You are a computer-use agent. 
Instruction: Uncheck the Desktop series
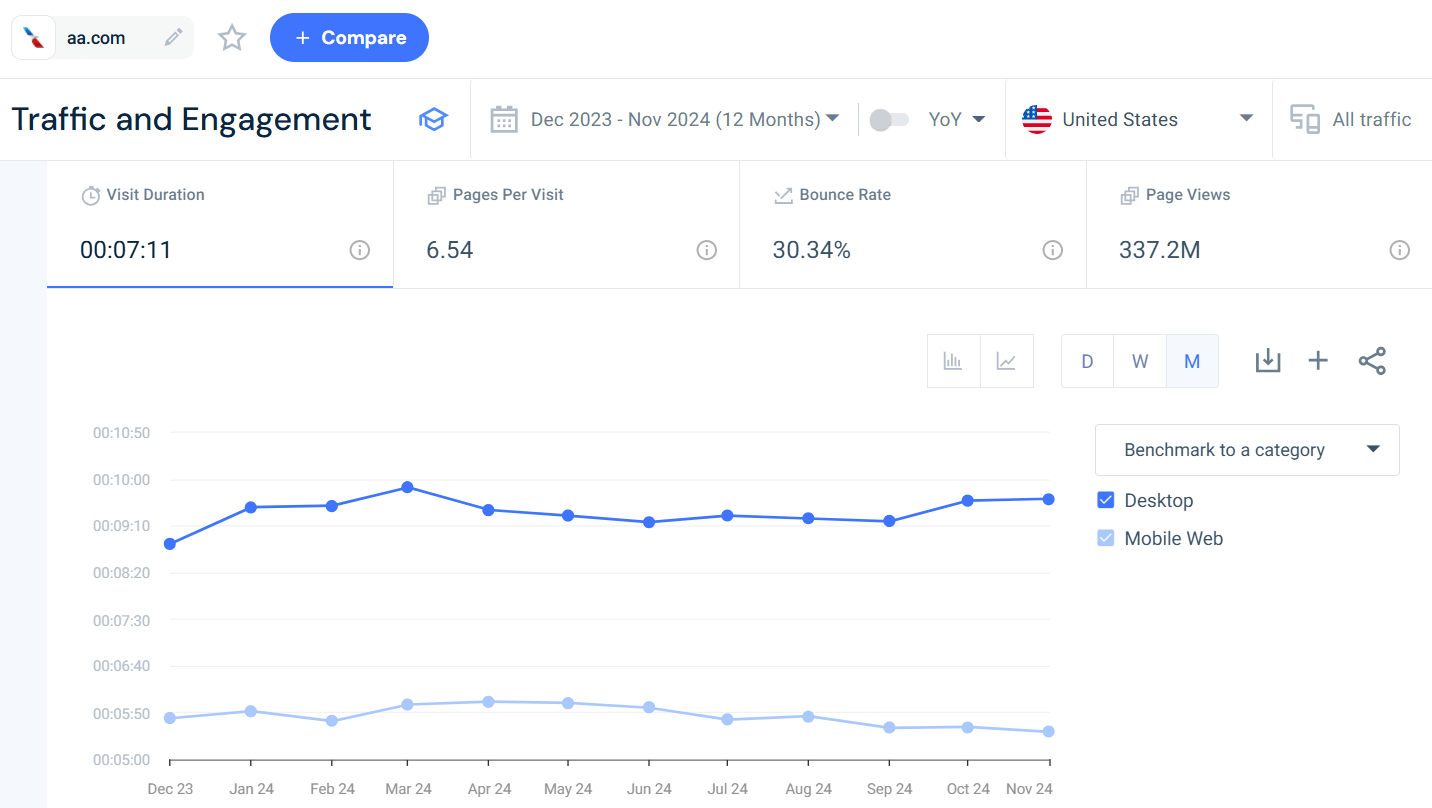[1105, 500]
